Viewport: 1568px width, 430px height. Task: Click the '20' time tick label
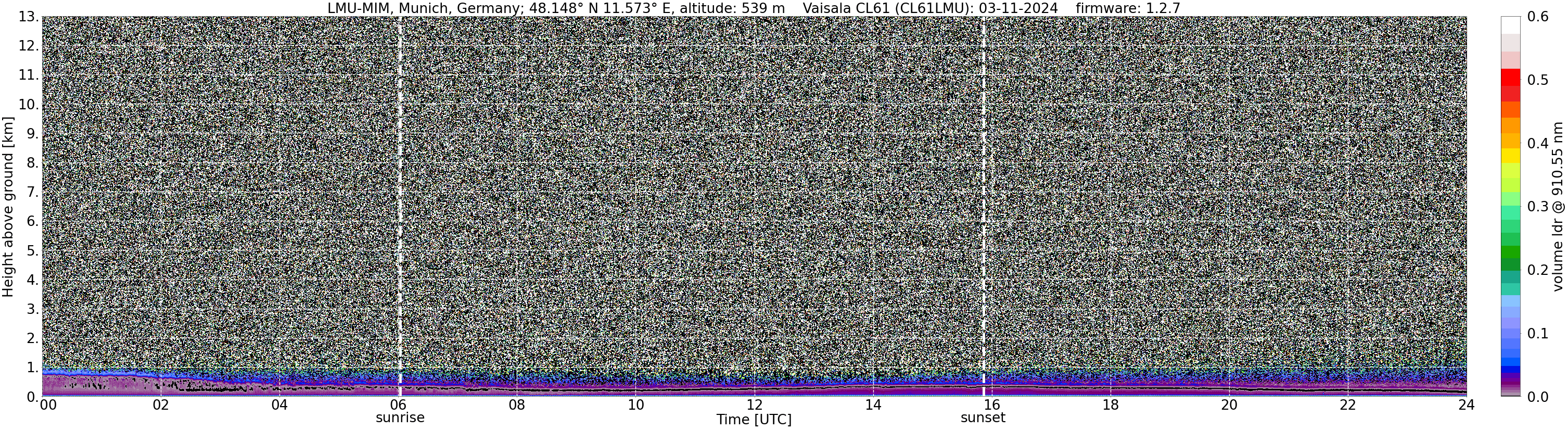coord(1230,405)
